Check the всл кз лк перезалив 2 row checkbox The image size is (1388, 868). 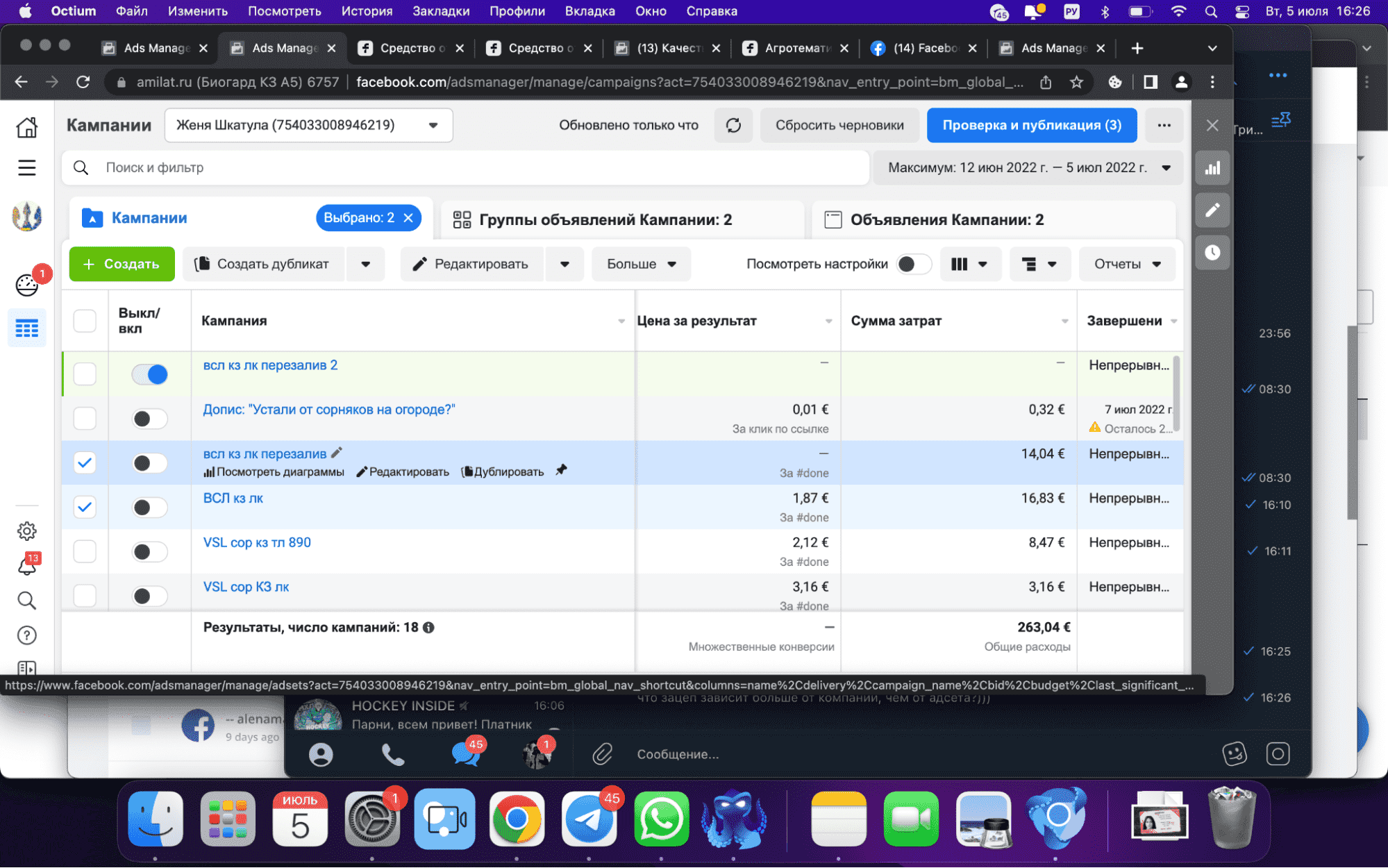(85, 374)
